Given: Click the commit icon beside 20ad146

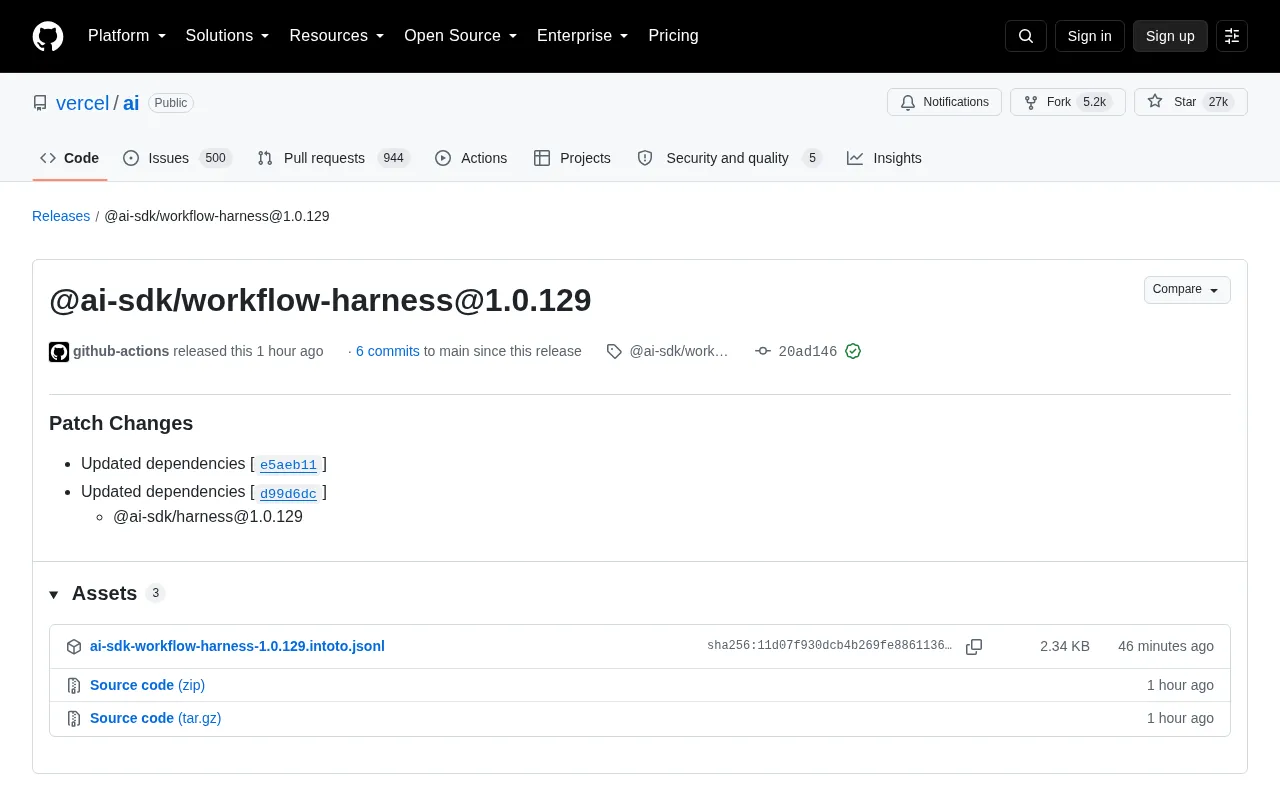Looking at the screenshot, I should [763, 351].
